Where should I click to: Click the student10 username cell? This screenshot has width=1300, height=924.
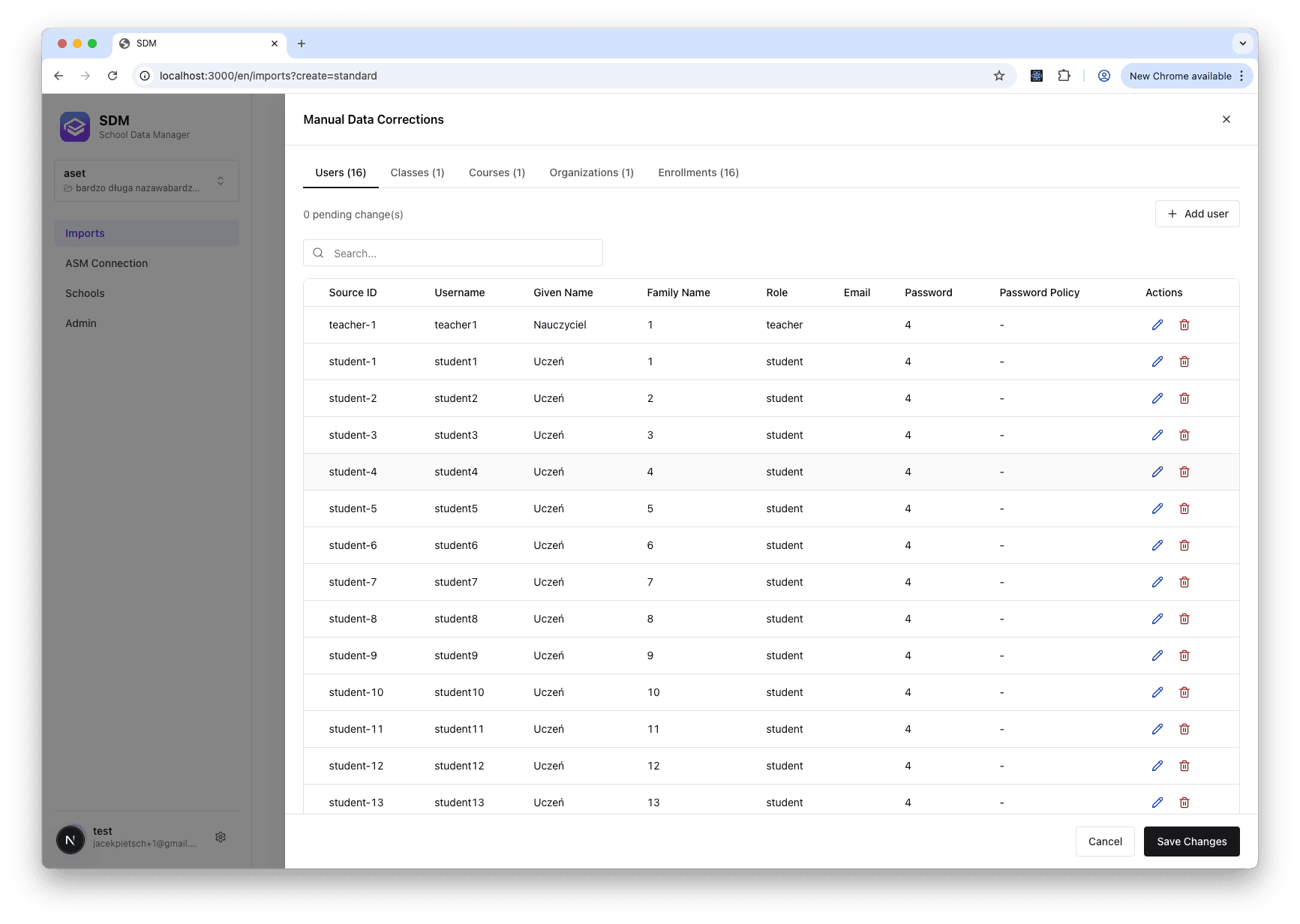pyautogui.click(x=459, y=692)
